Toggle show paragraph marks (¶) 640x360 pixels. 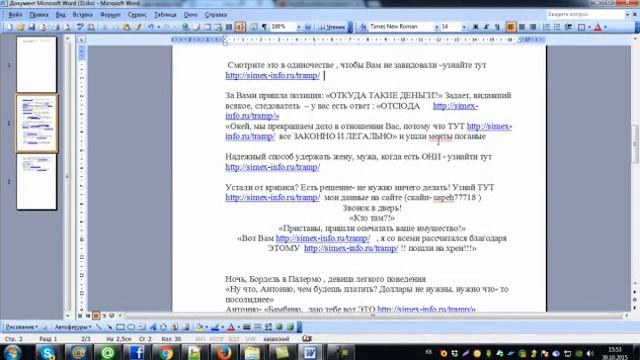tap(264, 27)
